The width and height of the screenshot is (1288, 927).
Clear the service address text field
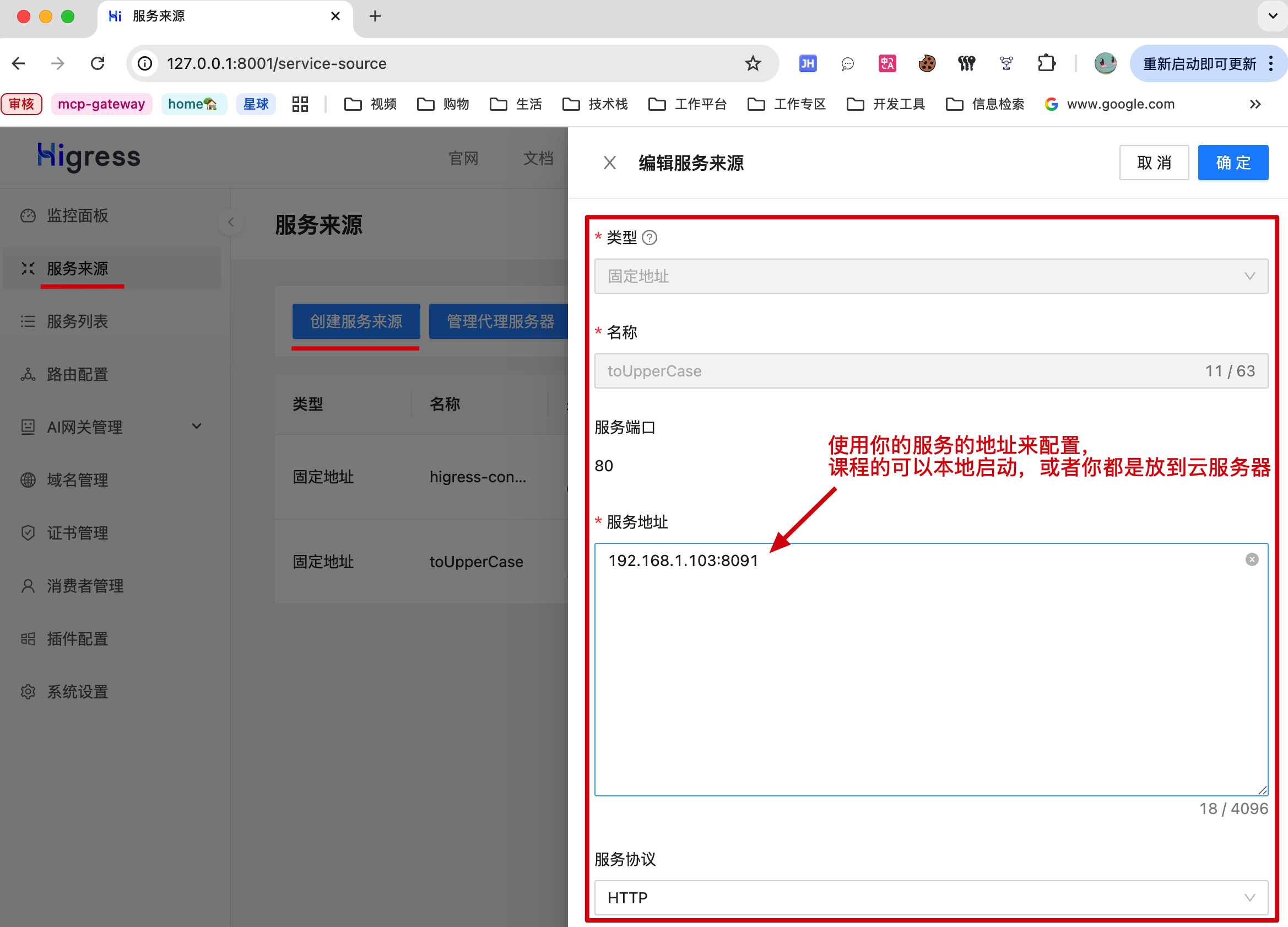pyautogui.click(x=1251, y=559)
